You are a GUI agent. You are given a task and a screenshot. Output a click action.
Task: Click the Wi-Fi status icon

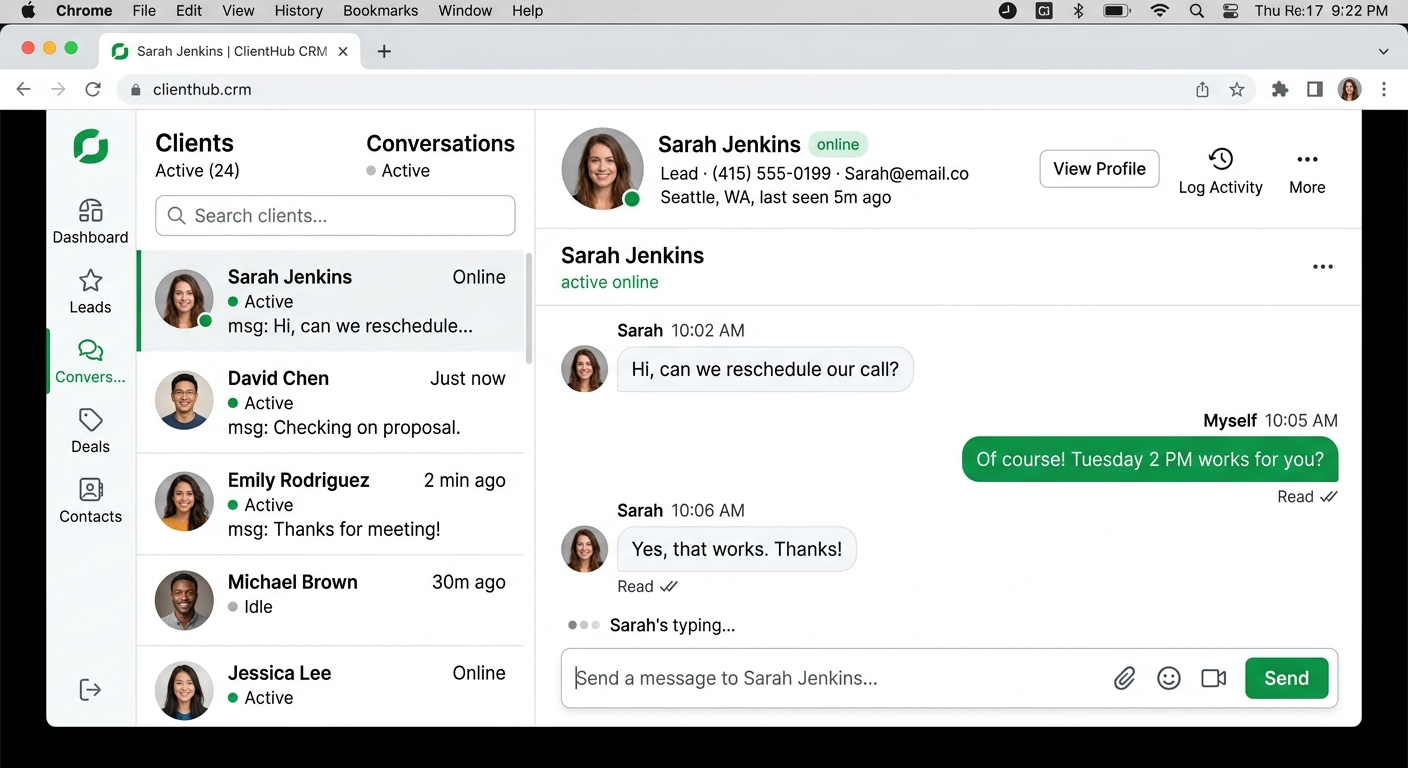click(x=1160, y=11)
